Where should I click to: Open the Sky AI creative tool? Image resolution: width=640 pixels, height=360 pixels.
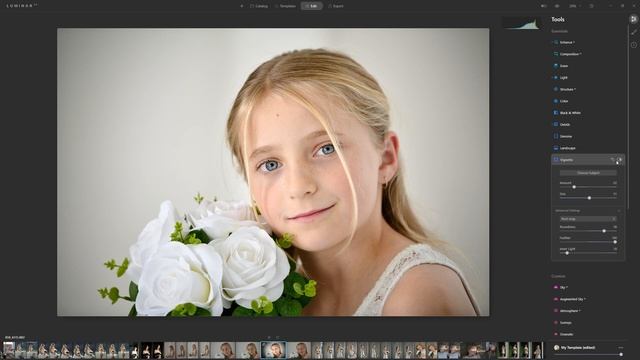[561, 287]
